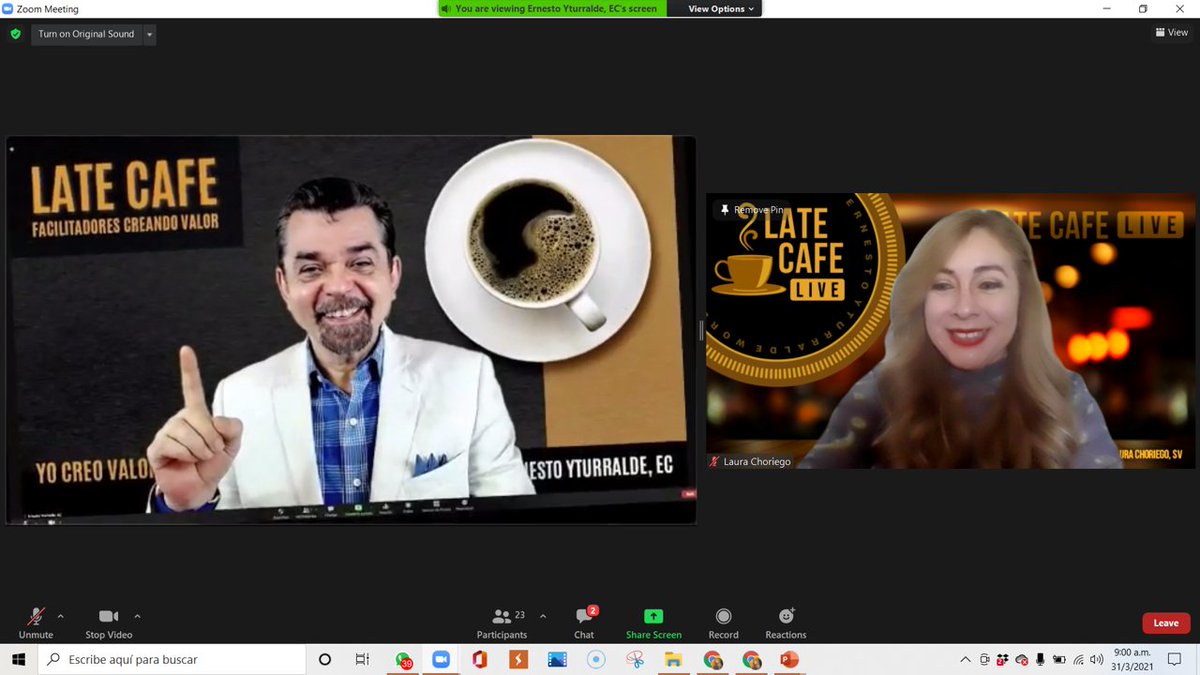Open the clock showing 9:00 a.m.
This screenshot has width=1200, height=675.
pos(1130,660)
